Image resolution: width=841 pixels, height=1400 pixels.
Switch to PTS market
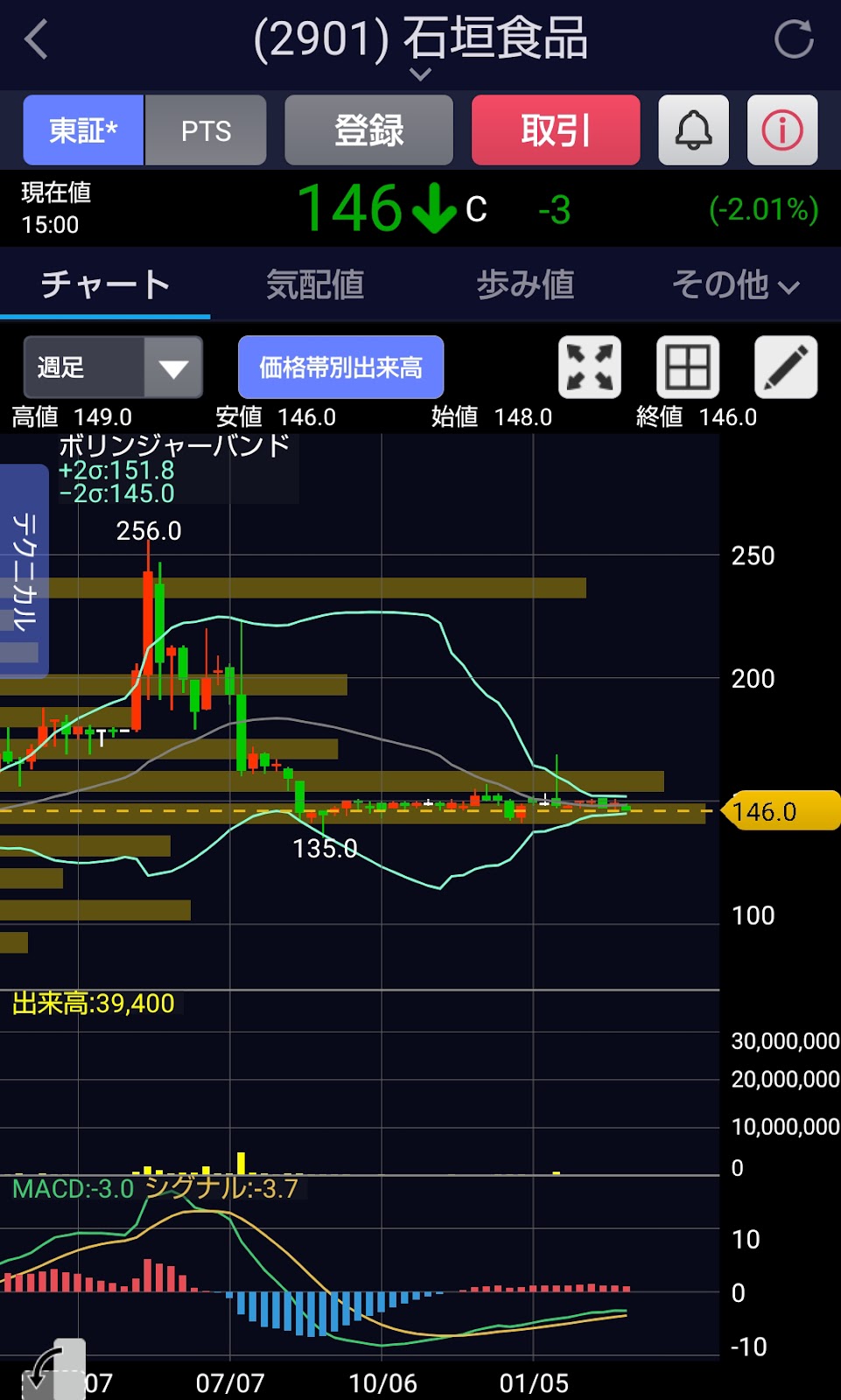coord(206,130)
